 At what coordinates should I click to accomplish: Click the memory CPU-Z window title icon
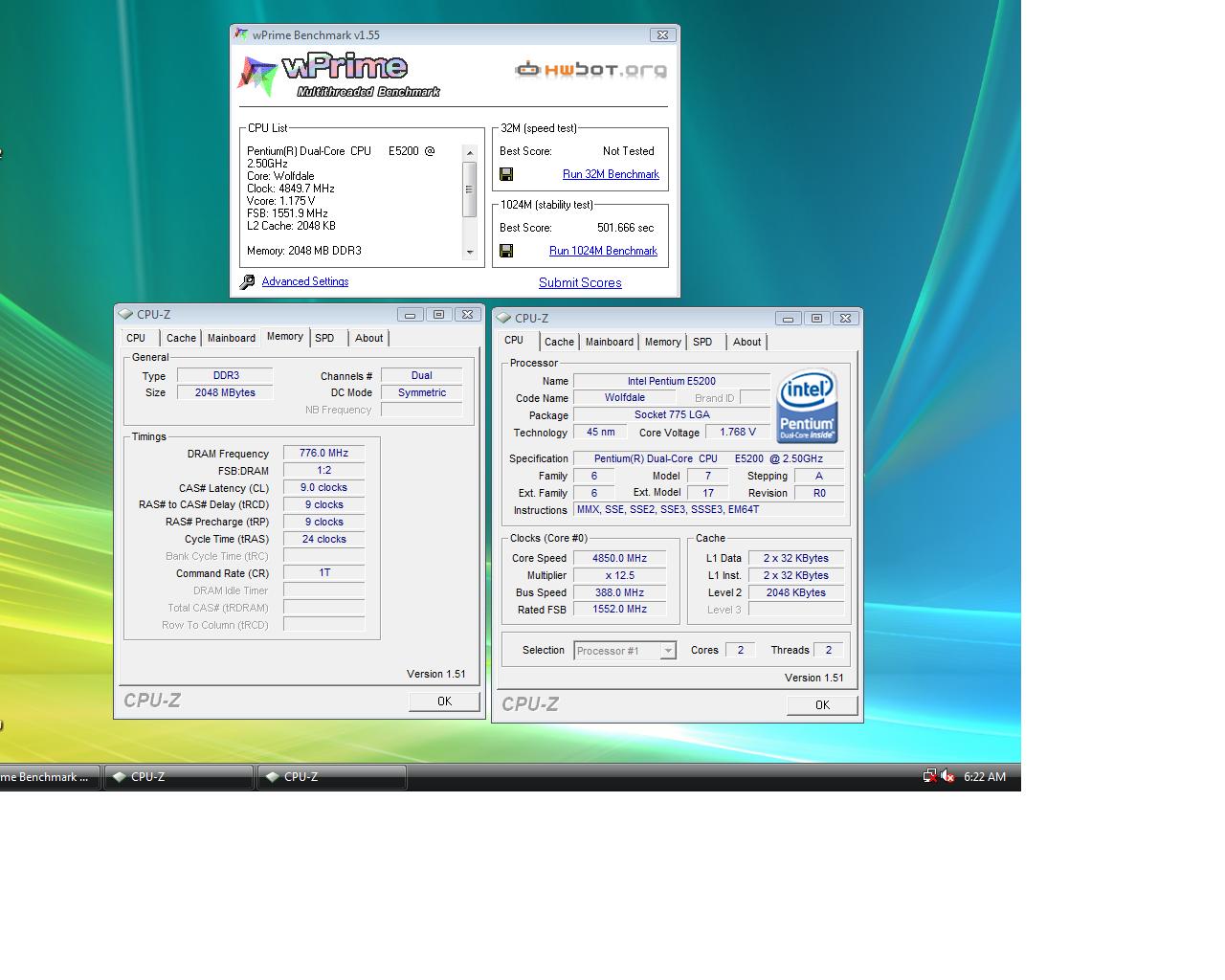coord(125,314)
